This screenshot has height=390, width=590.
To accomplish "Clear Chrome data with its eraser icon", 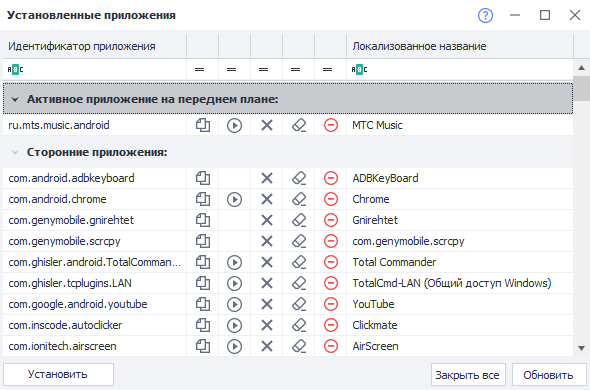I will [x=299, y=199].
